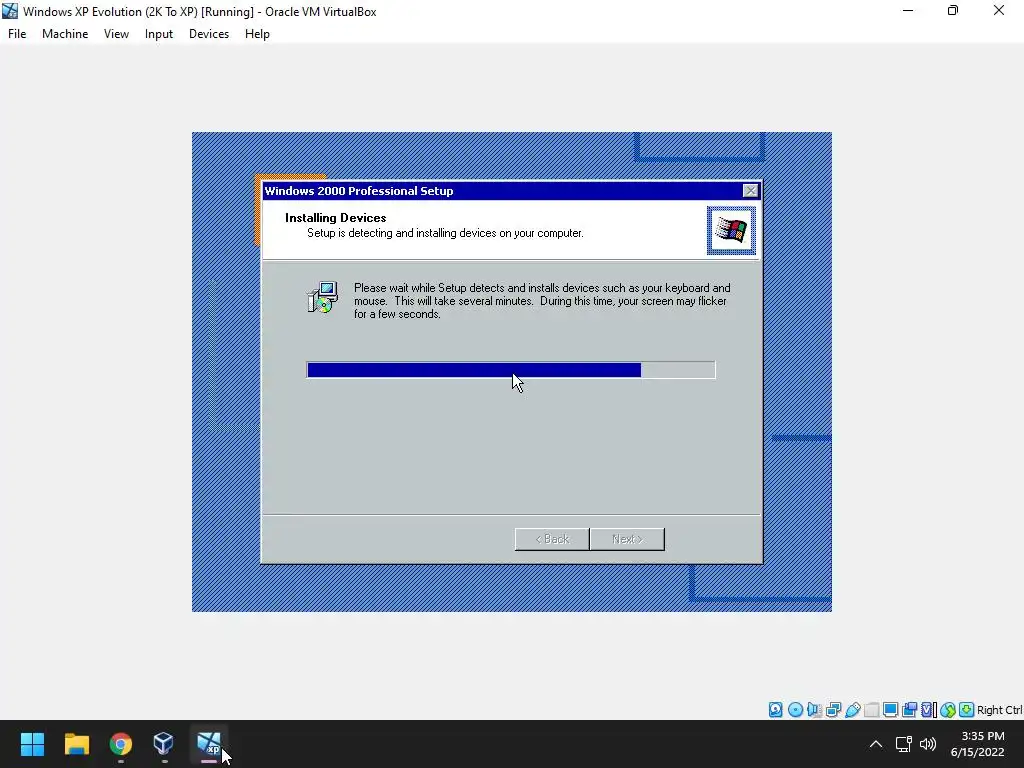
Task: Open the Devices menu
Action: 209,34
